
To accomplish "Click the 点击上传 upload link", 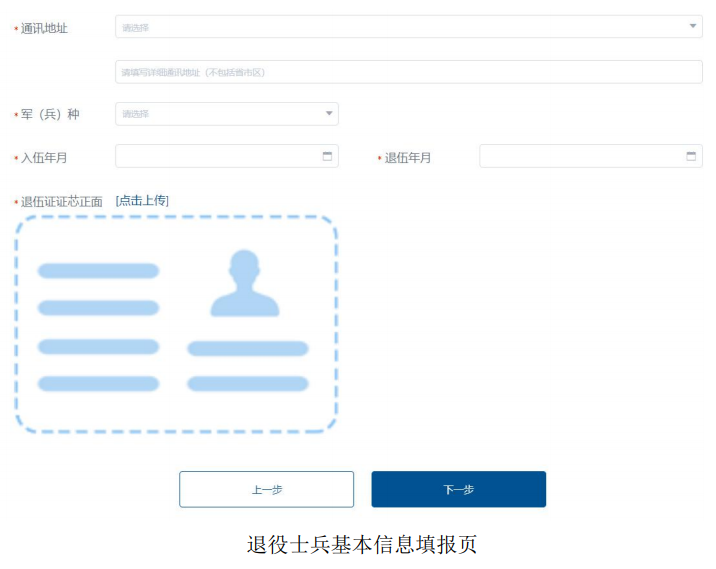I will pyautogui.click(x=142, y=201).
